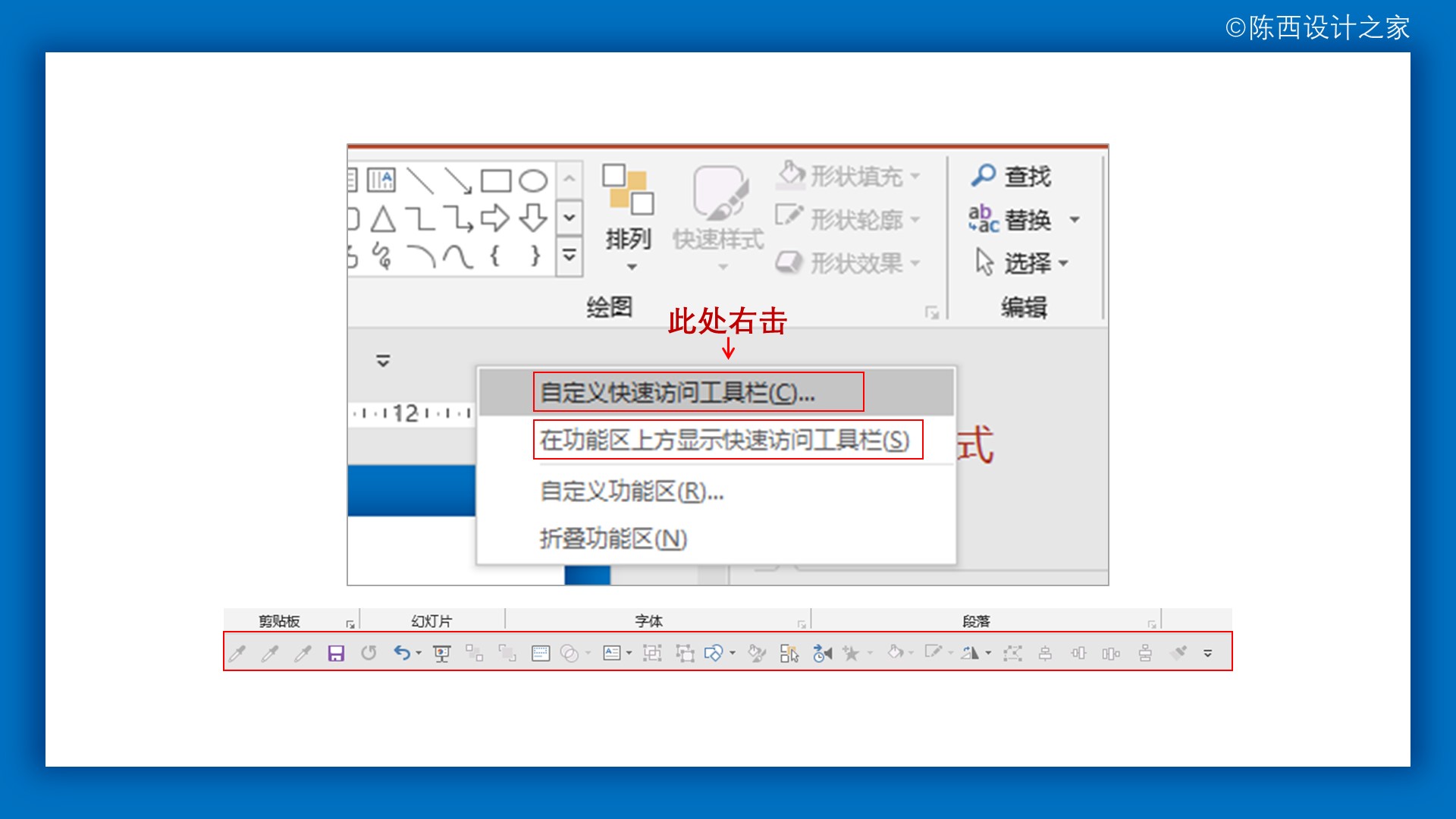This screenshot has width=1456, height=819.
Task: Click the purple save icon
Action: pyautogui.click(x=336, y=653)
